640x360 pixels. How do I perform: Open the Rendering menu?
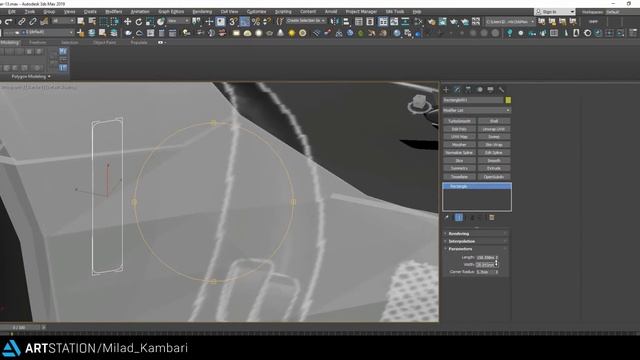tap(202, 12)
